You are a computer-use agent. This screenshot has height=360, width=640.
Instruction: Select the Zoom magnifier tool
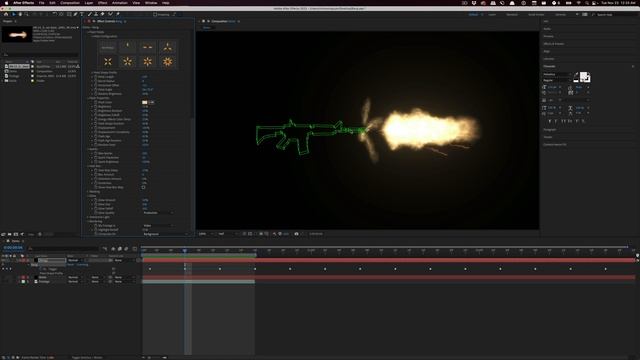[x=27, y=14]
